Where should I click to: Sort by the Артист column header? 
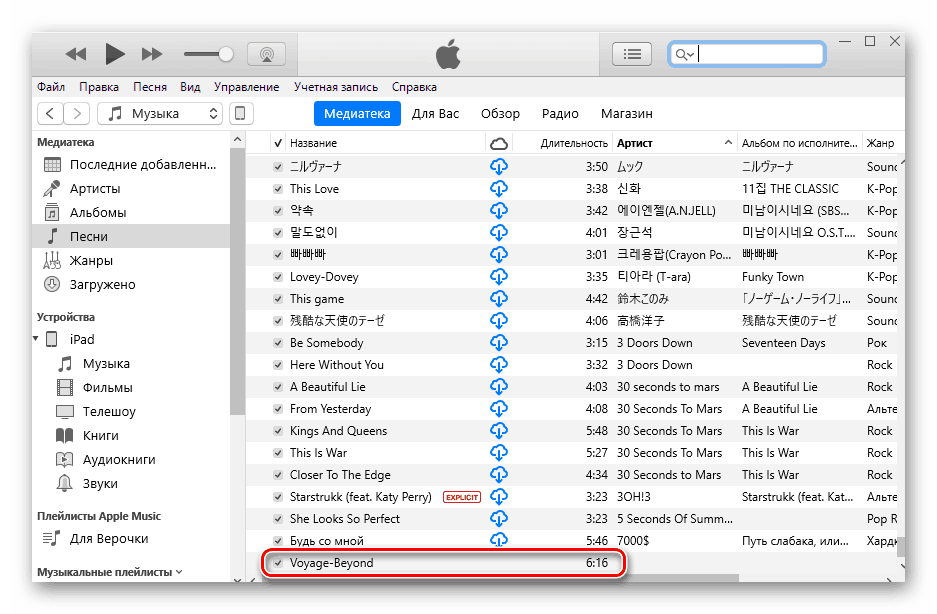click(674, 143)
